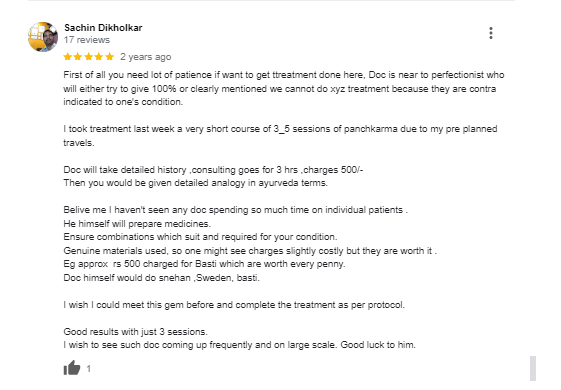Image resolution: width=561 pixels, height=390 pixels.
Task: Click the fourth star of the rating
Action: pos(99,57)
